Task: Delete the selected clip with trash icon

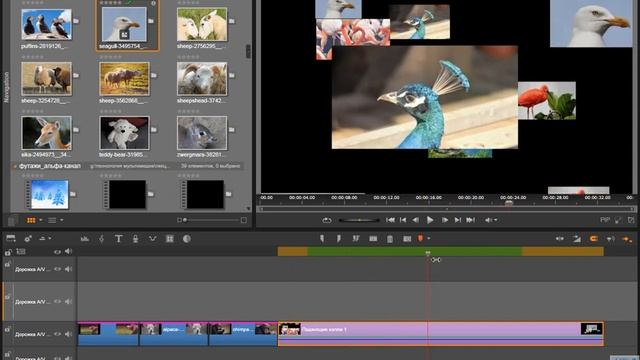Action: (390, 239)
